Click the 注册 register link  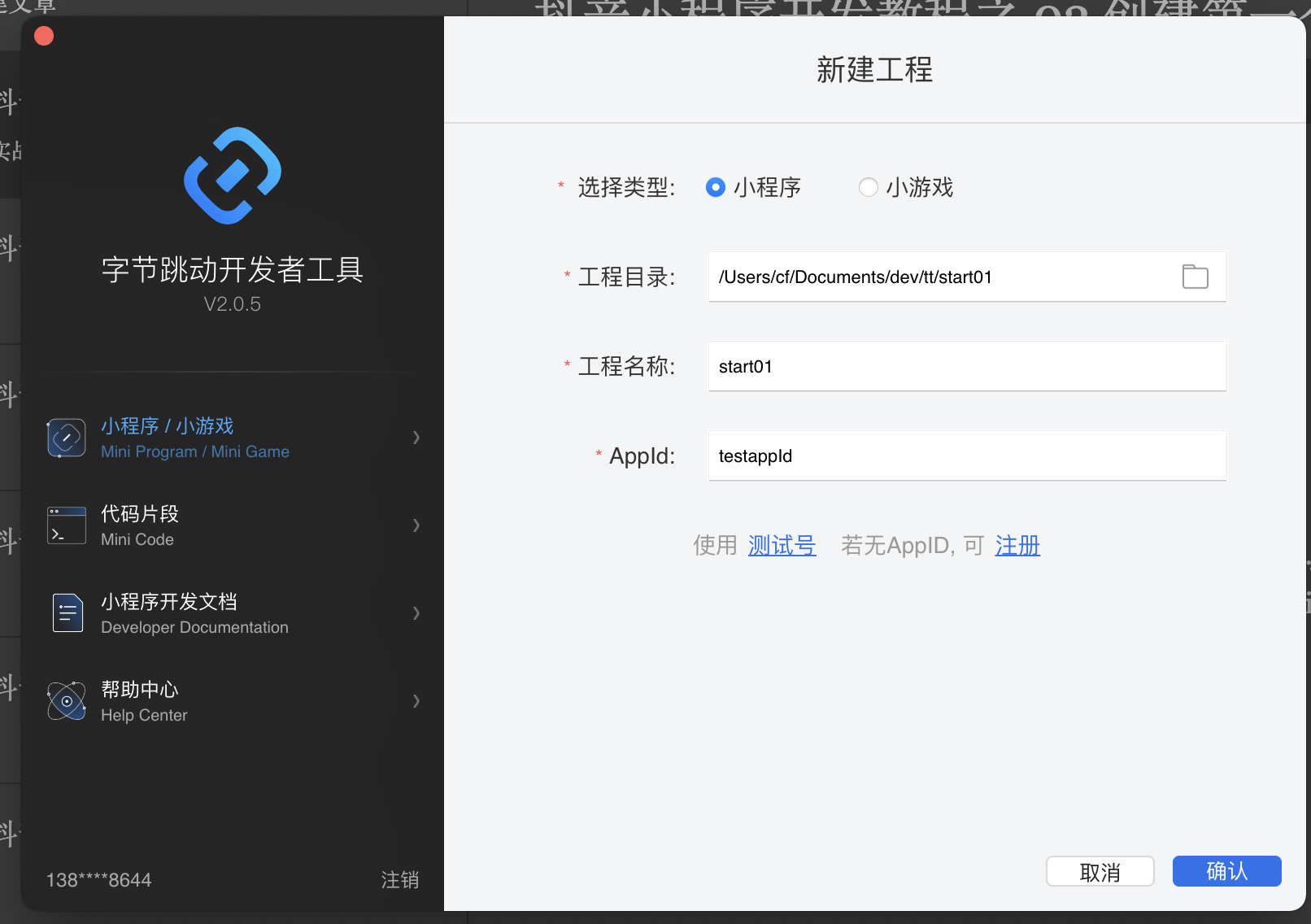[1017, 545]
